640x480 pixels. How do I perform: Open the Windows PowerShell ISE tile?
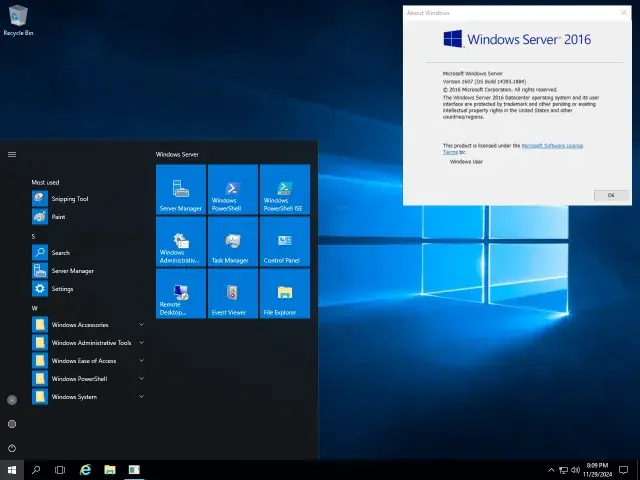tap(285, 189)
